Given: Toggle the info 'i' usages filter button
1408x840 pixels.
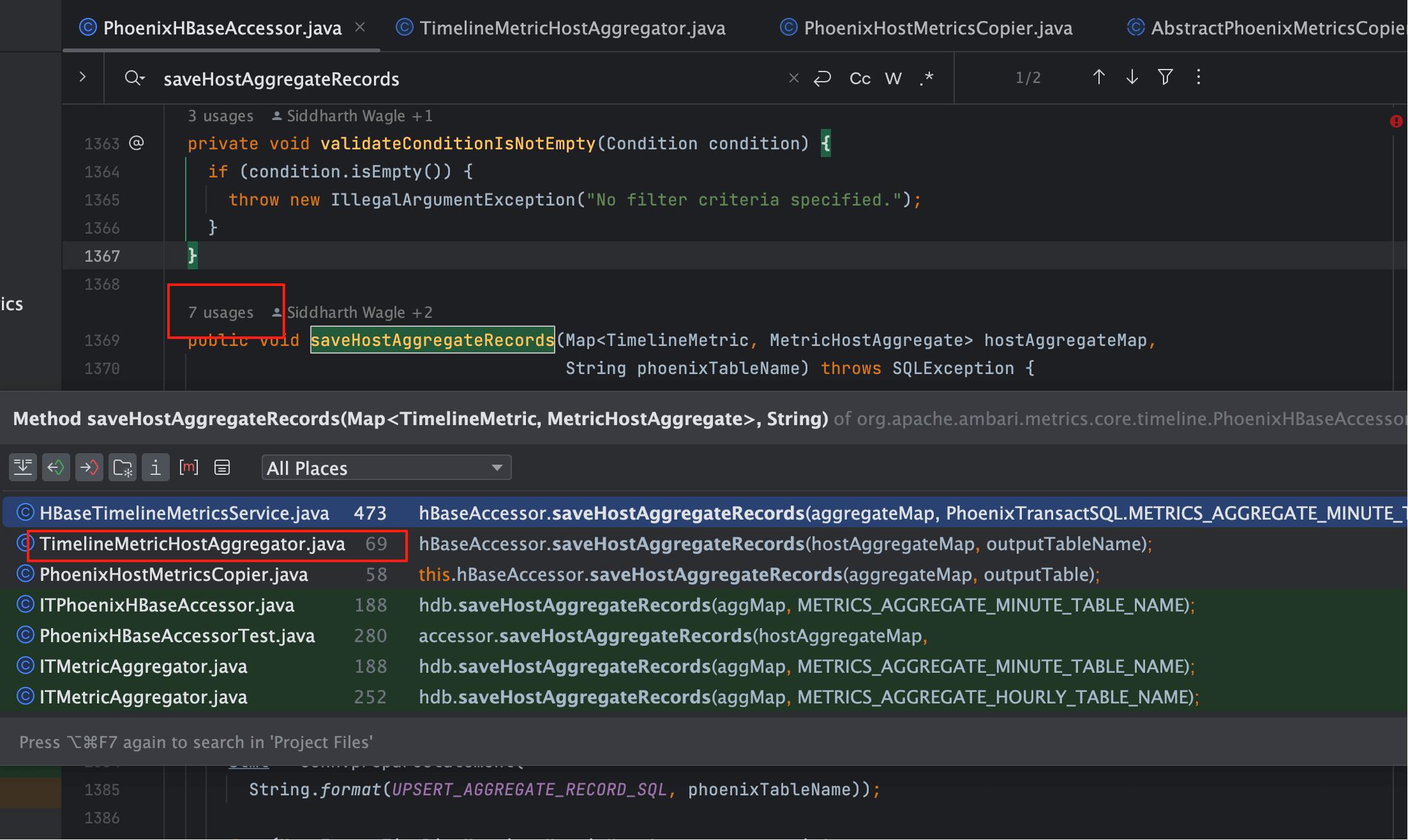Looking at the screenshot, I should coord(156,468).
